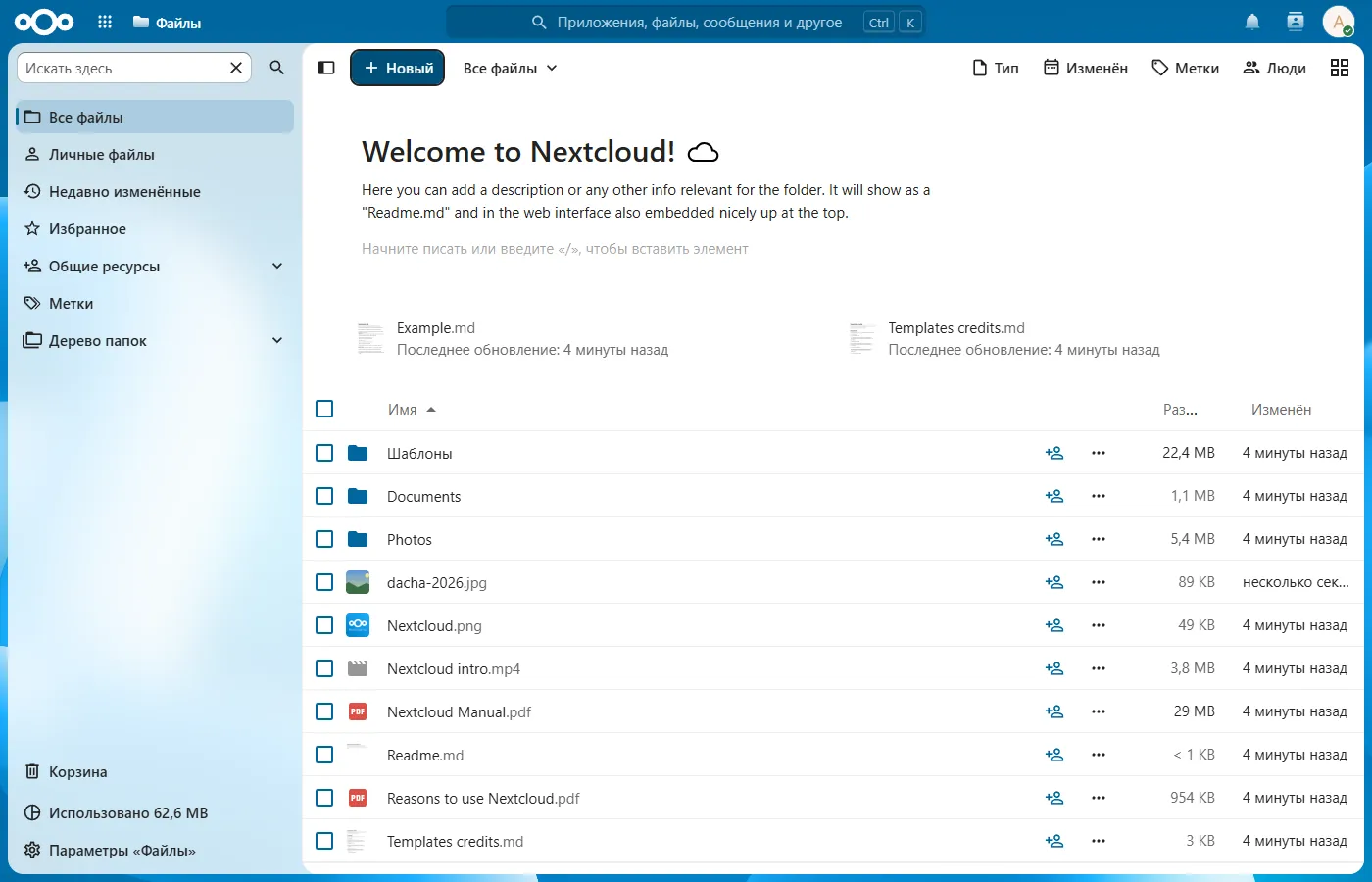The image size is (1372, 882).
Task: Check the box for Nextcloud Manual.pdf
Action: point(324,711)
